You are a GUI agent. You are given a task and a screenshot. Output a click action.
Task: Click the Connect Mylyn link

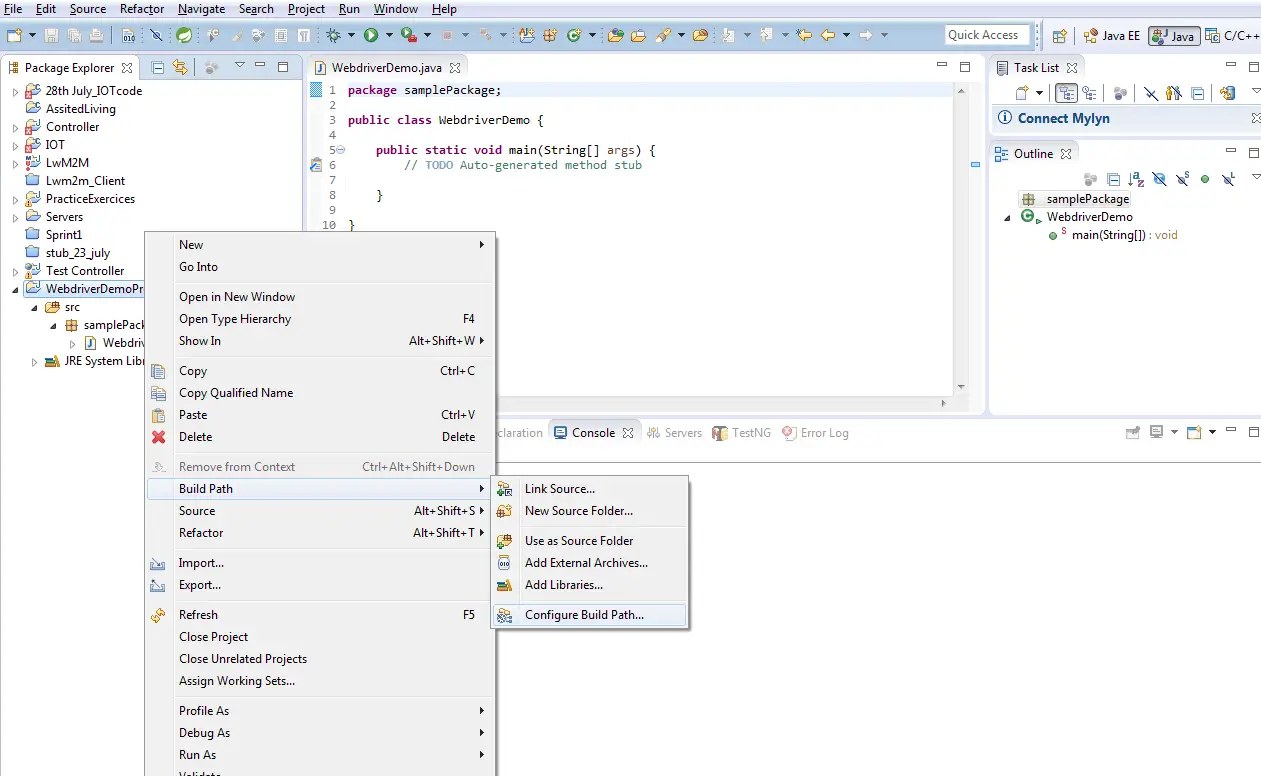(1063, 118)
